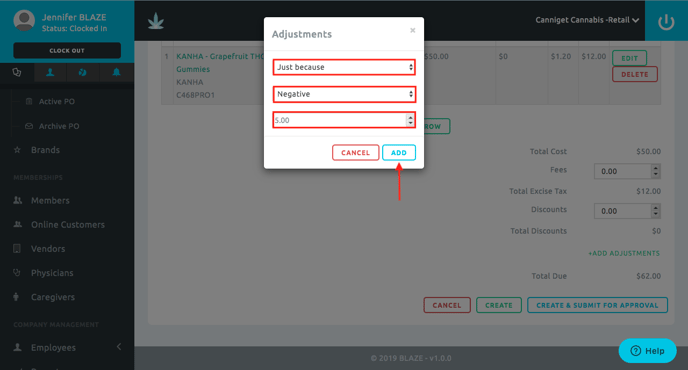This screenshot has height=370, width=688.
Task: Open the bell notifications tab icon
Action: tap(116, 72)
